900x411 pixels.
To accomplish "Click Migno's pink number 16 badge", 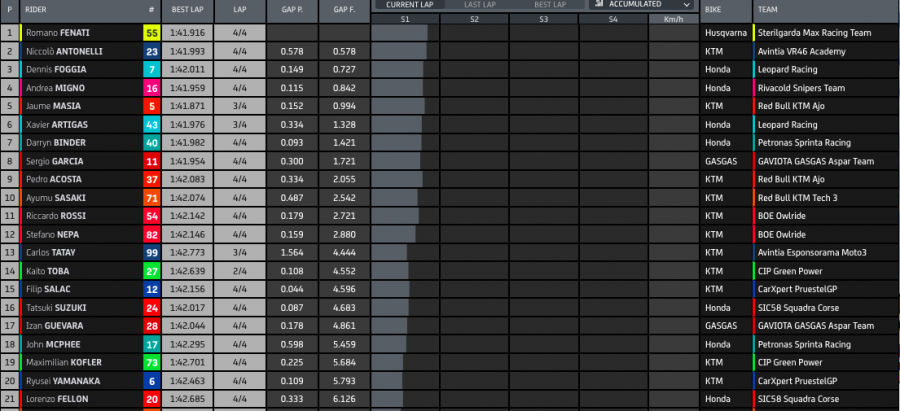I will (x=151, y=88).
